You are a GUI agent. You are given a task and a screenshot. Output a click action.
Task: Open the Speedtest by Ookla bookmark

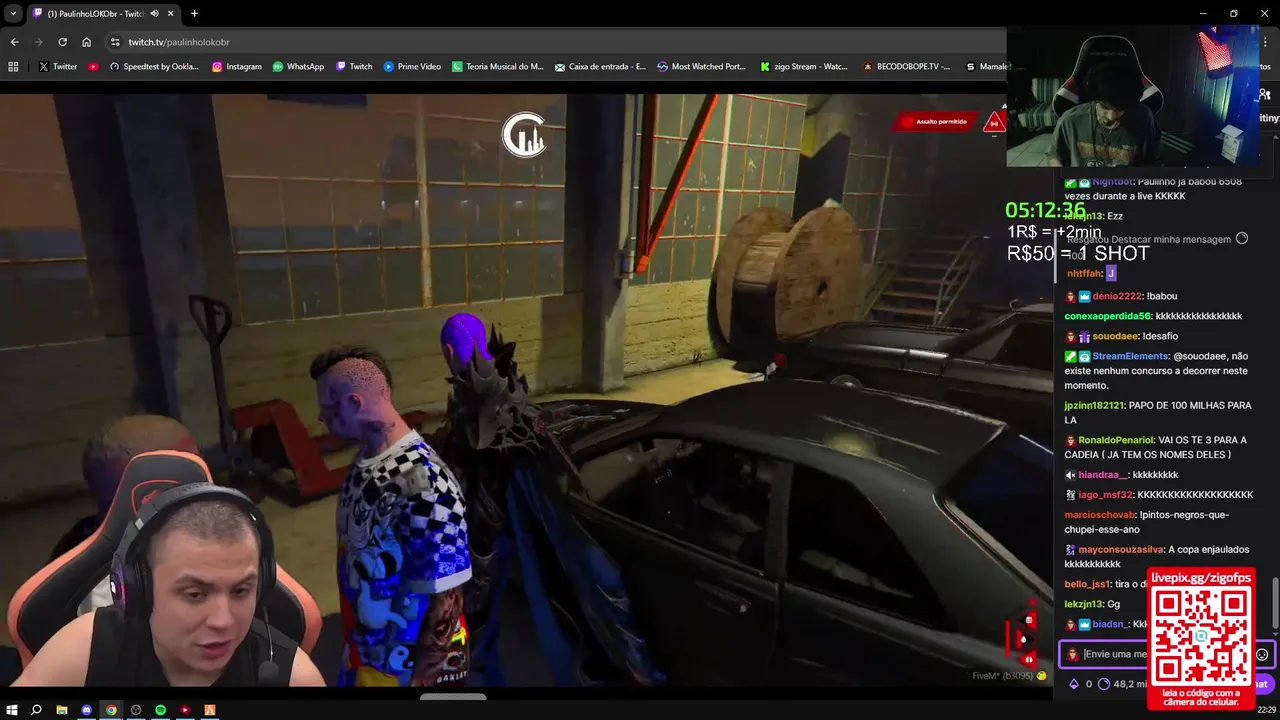[x=154, y=67]
